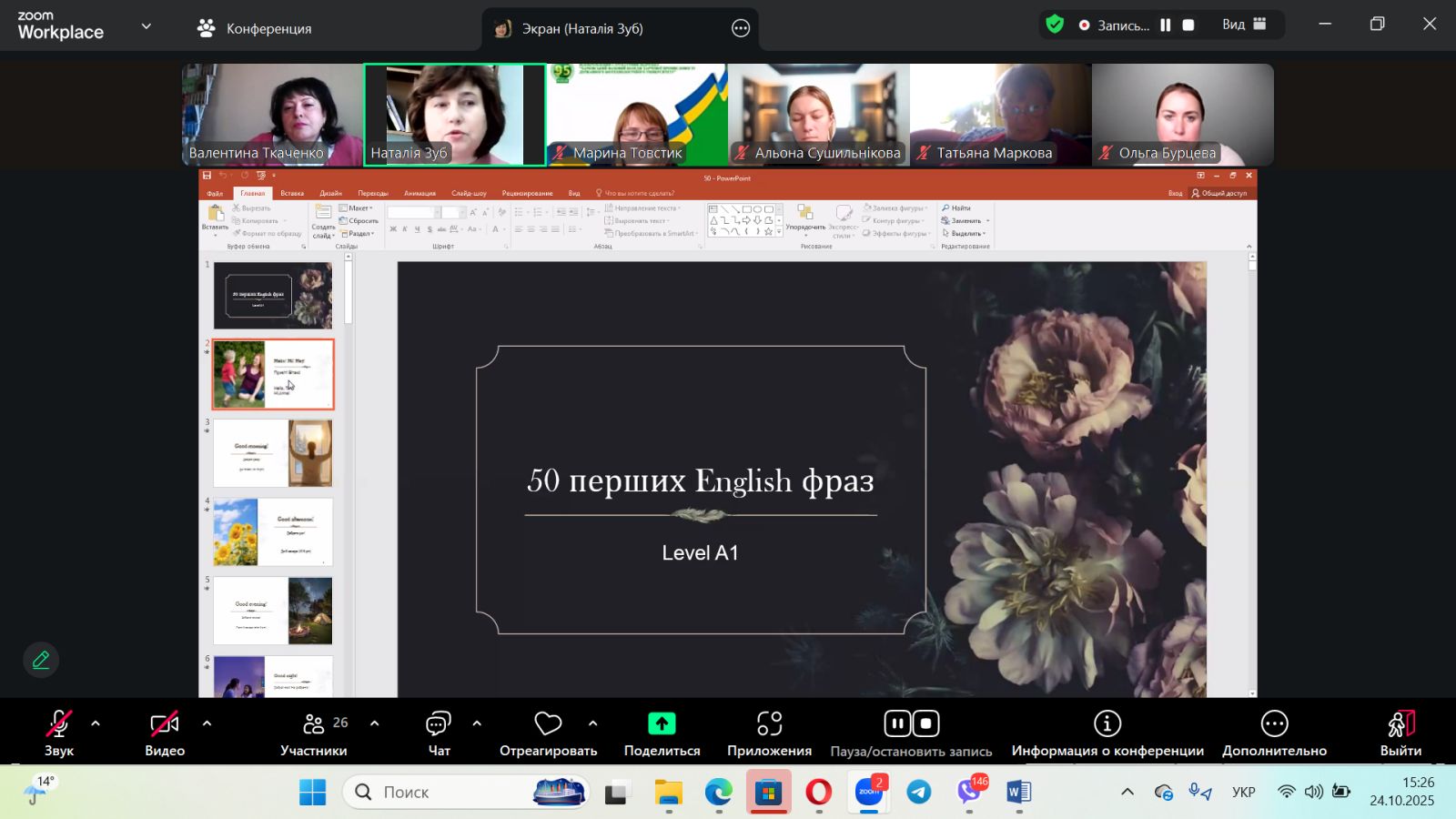Expand video options arrow next to Видео
This screenshot has width=1456, height=819.
(207, 723)
